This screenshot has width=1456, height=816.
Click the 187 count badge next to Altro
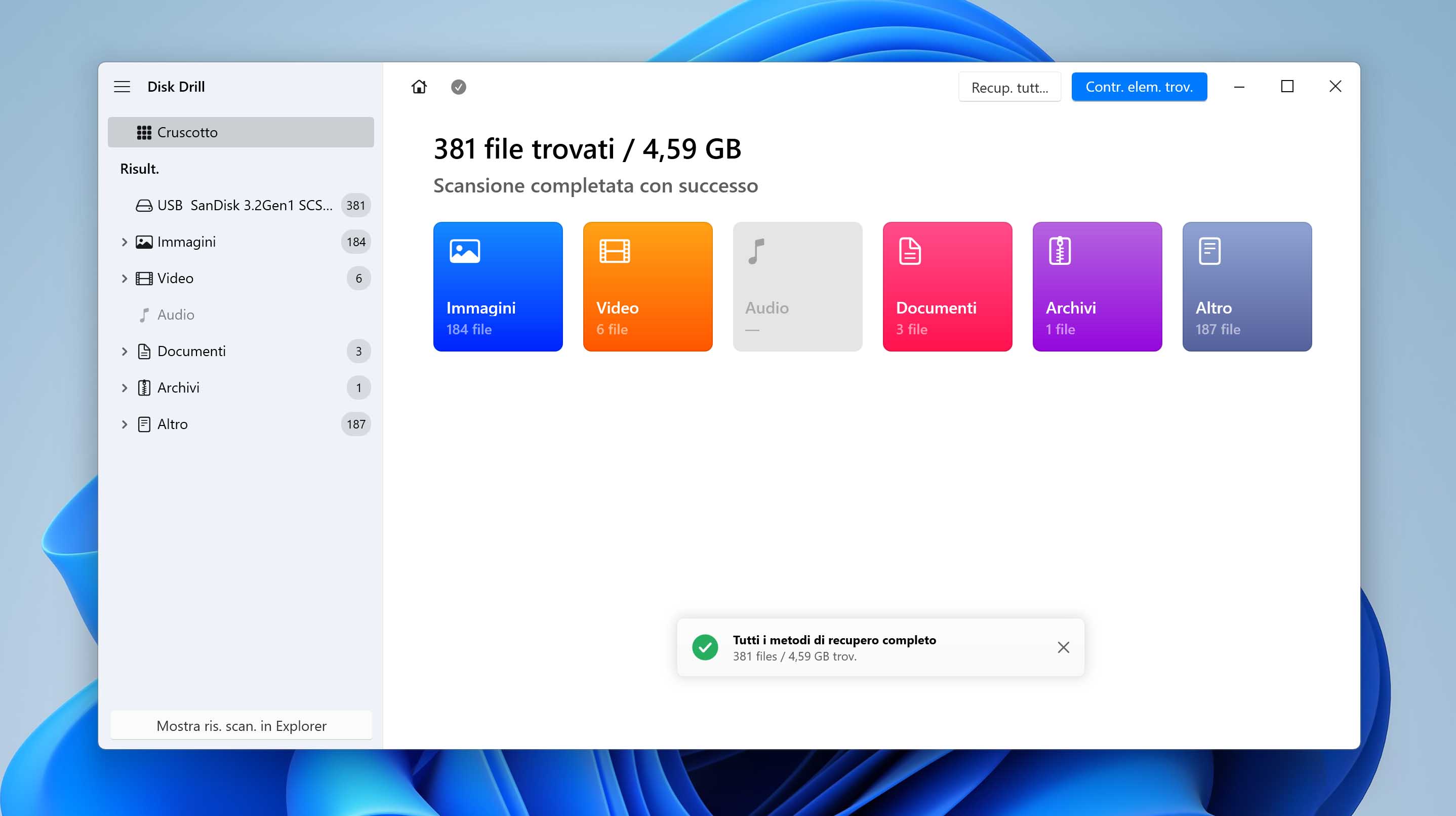[x=355, y=424]
